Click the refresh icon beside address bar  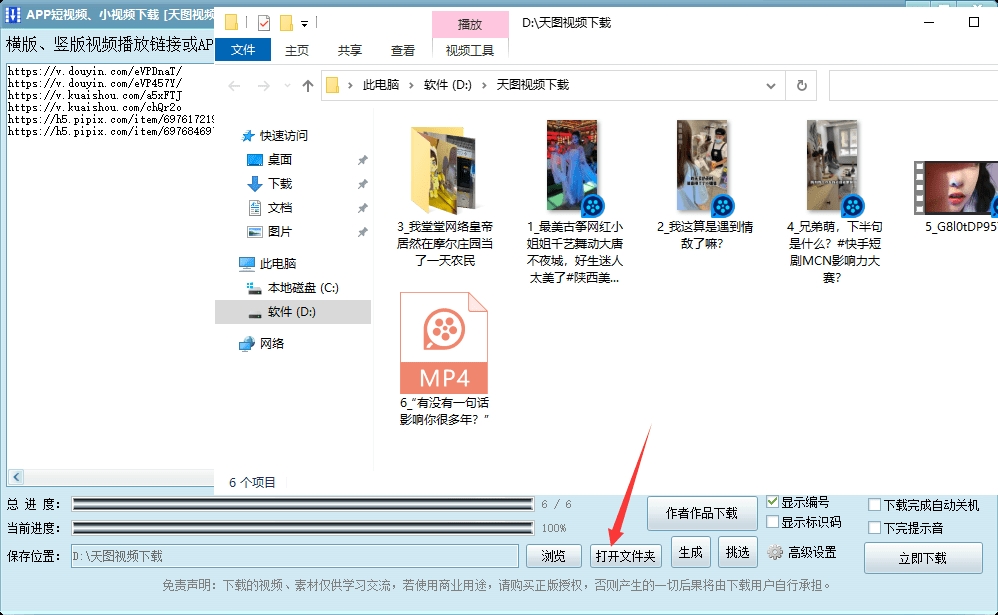pos(802,85)
